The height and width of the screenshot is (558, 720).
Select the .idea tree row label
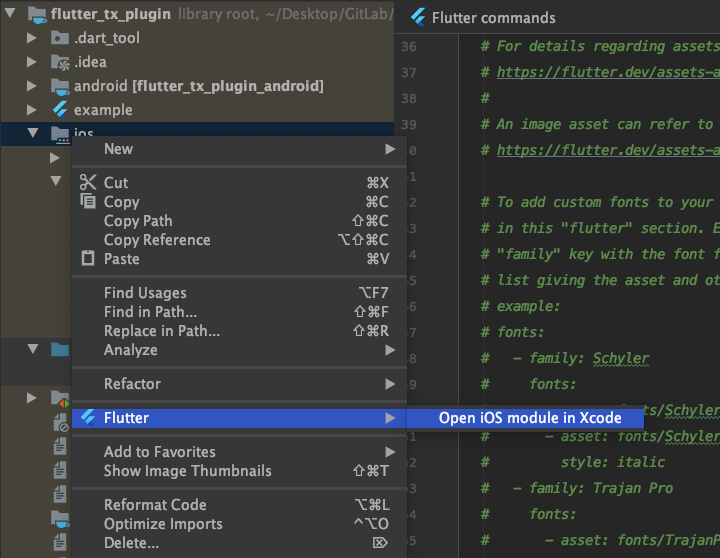pos(90,62)
